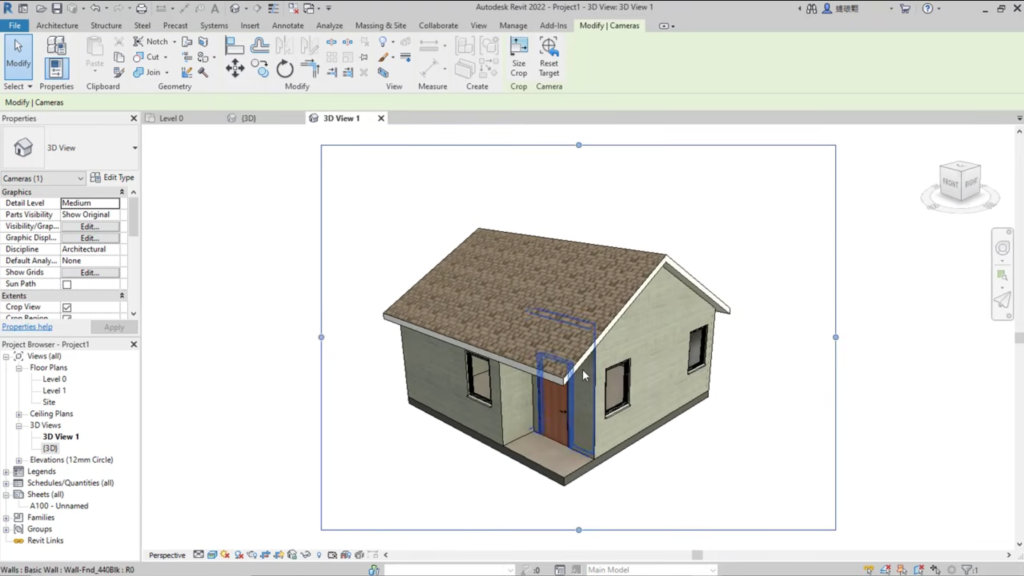Expand the Ceiling Plans tree node
The image size is (1024, 576).
tap(19, 413)
